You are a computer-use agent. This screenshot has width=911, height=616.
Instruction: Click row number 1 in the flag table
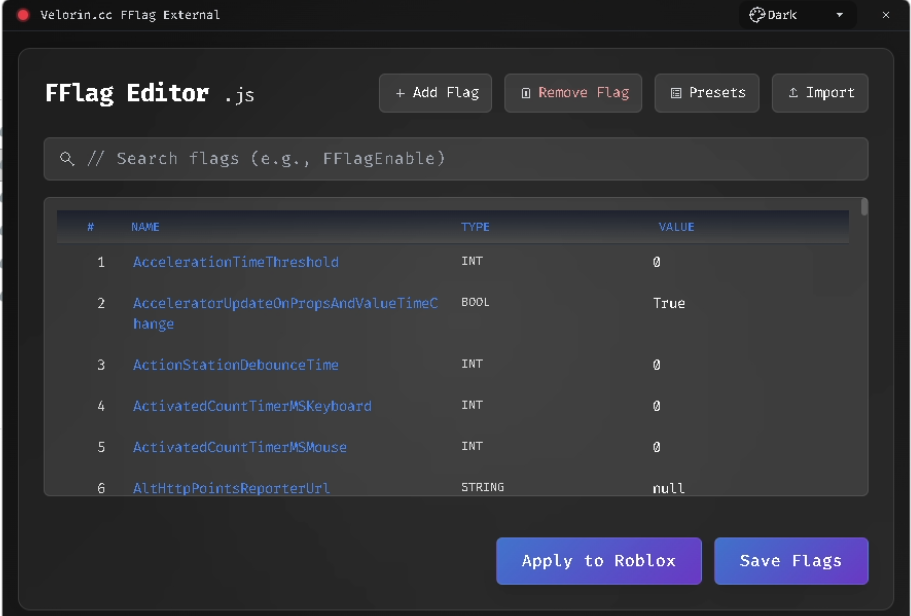pos(101,262)
